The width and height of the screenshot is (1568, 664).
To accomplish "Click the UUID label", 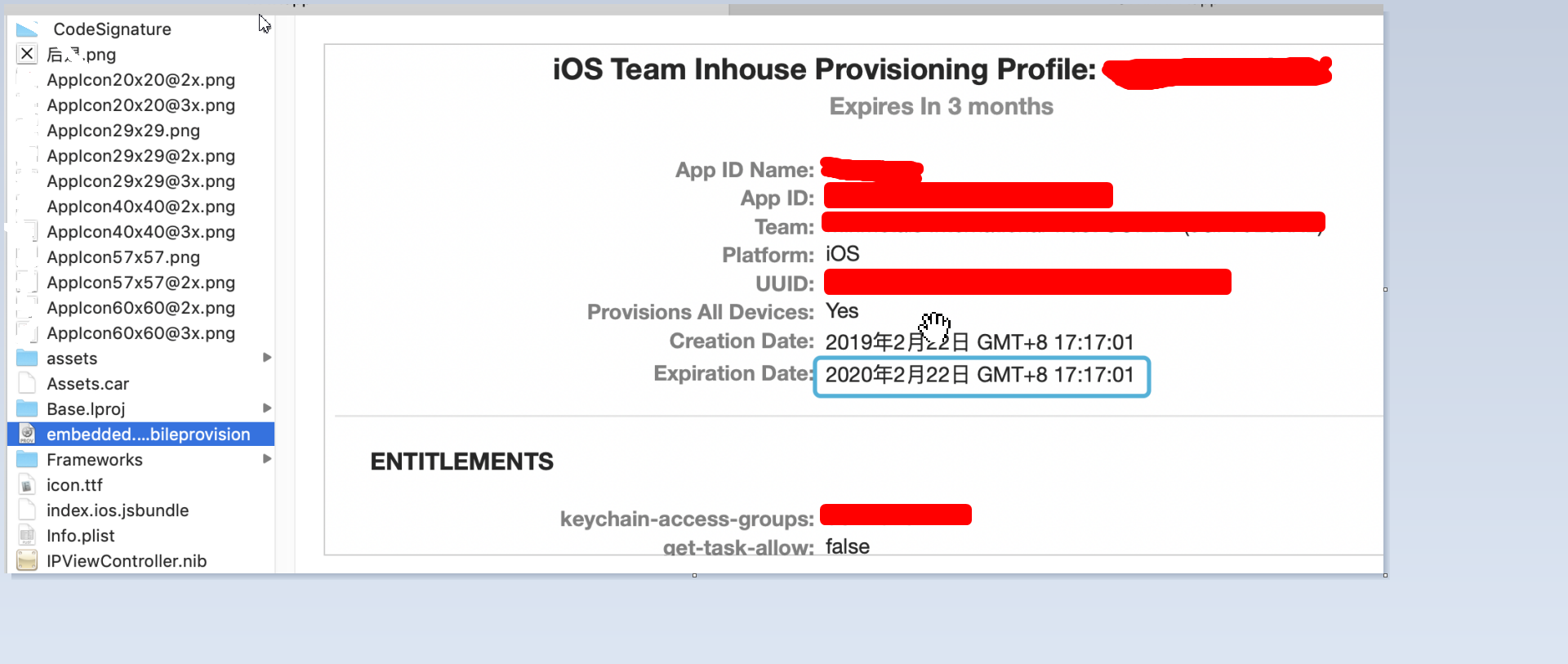I will pyautogui.click(x=785, y=284).
